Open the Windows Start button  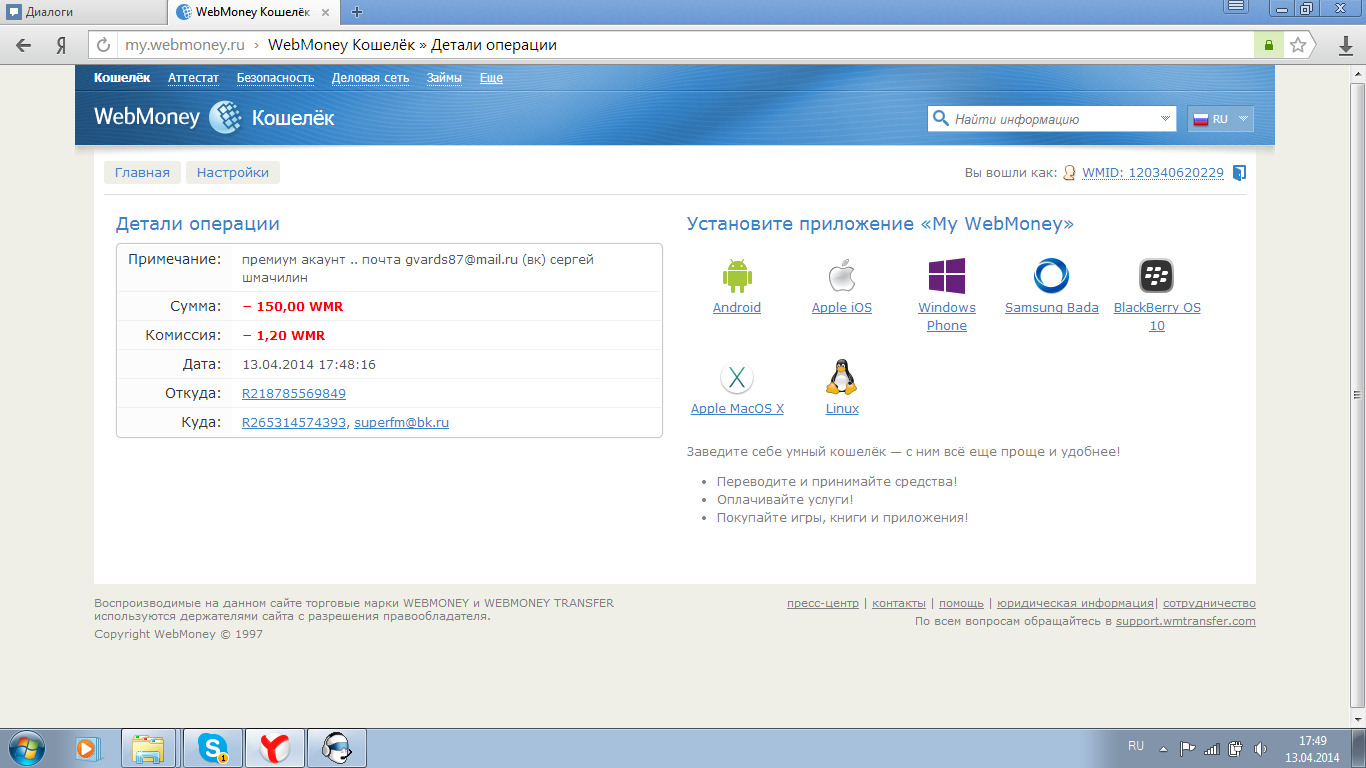point(27,748)
